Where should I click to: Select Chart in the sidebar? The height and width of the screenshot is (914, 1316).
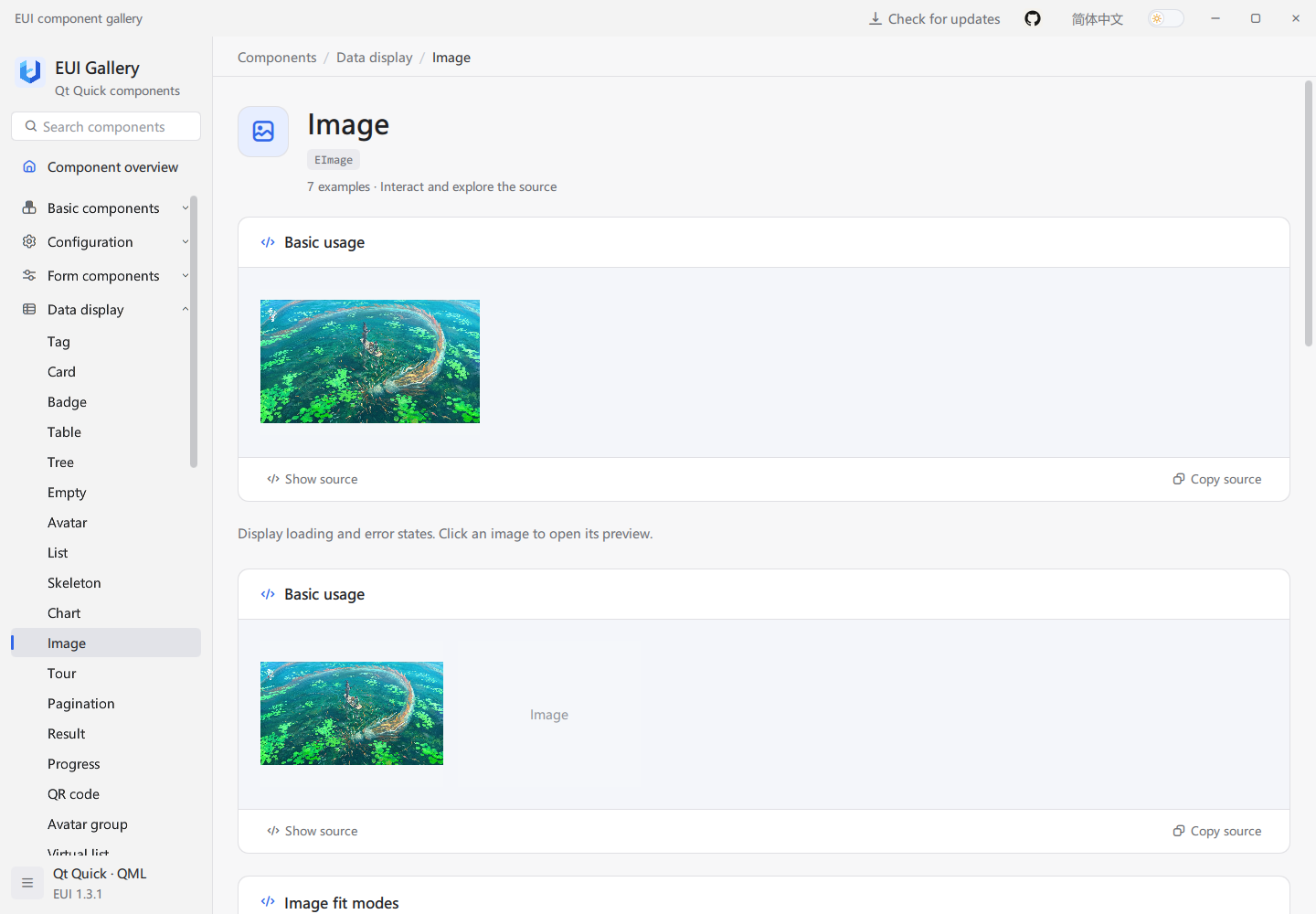point(106,612)
